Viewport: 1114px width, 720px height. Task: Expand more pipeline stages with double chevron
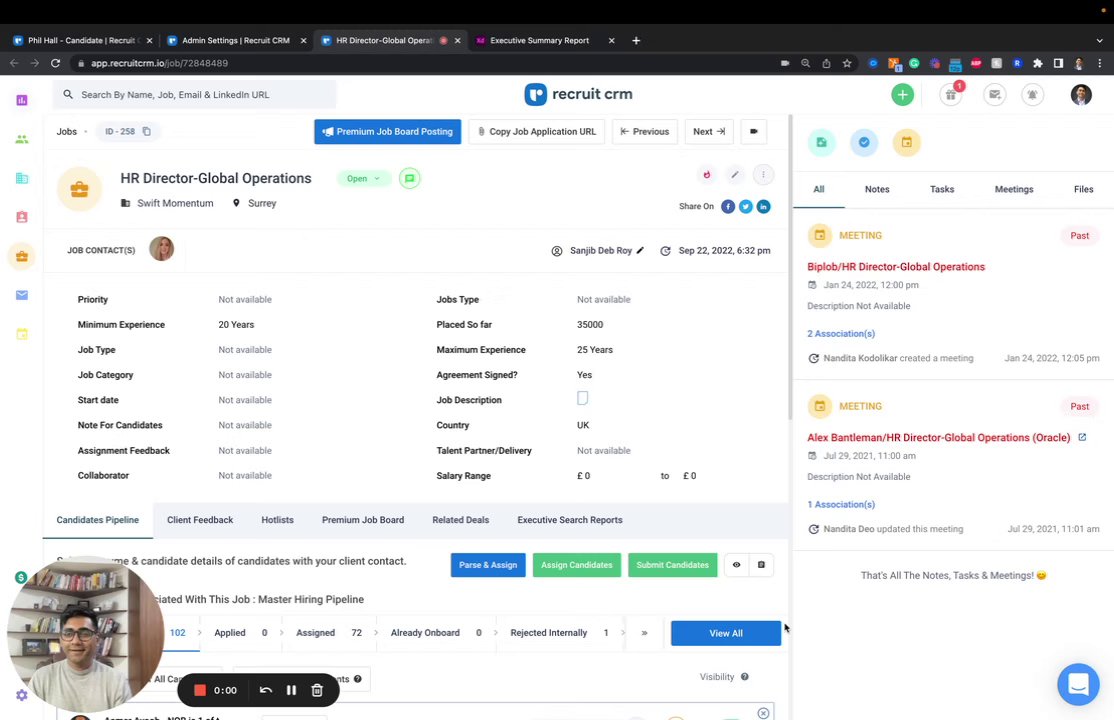[644, 633]
